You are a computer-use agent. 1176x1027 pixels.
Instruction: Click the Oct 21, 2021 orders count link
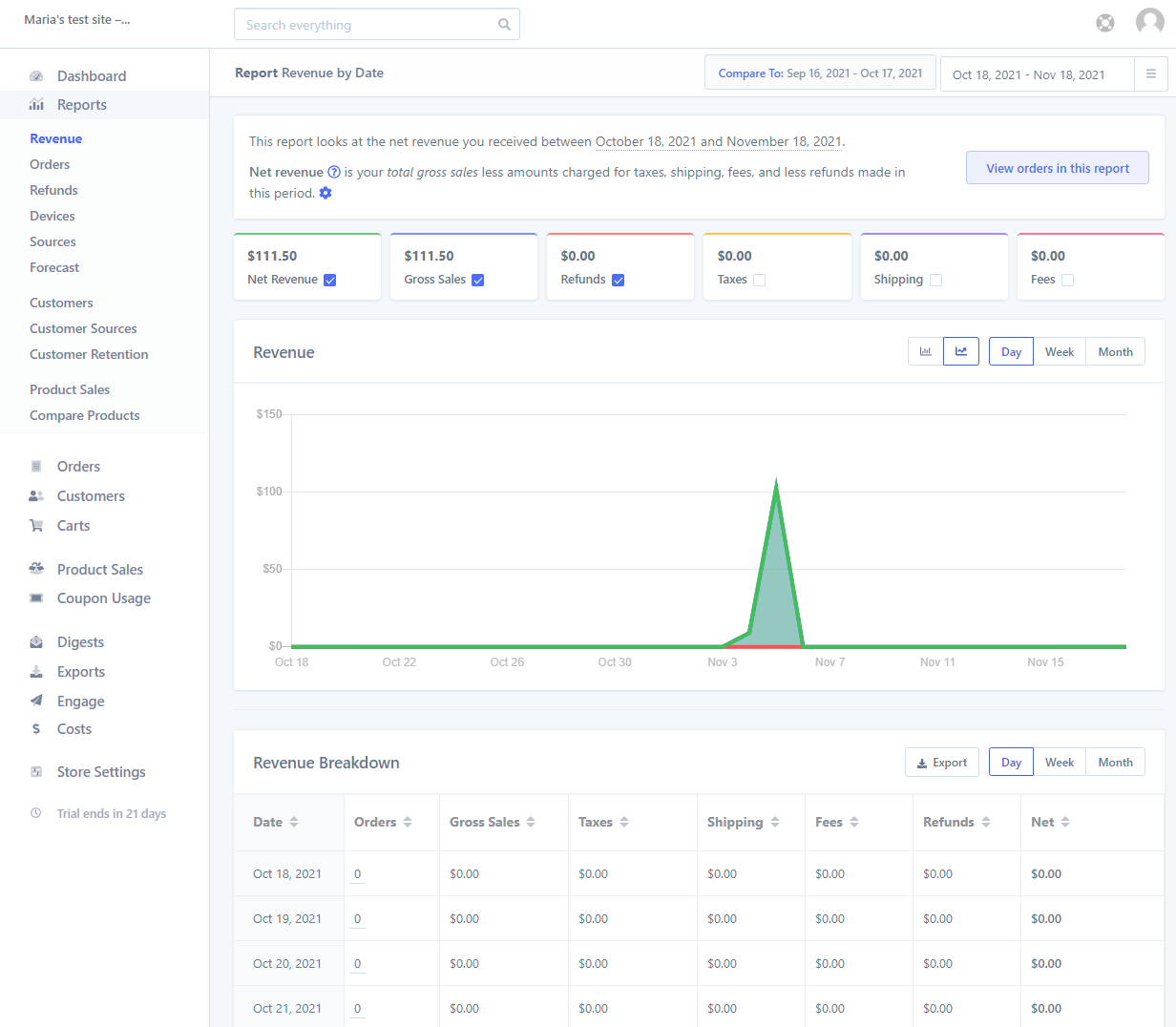pyautogui.click(x=357, y=1008)
